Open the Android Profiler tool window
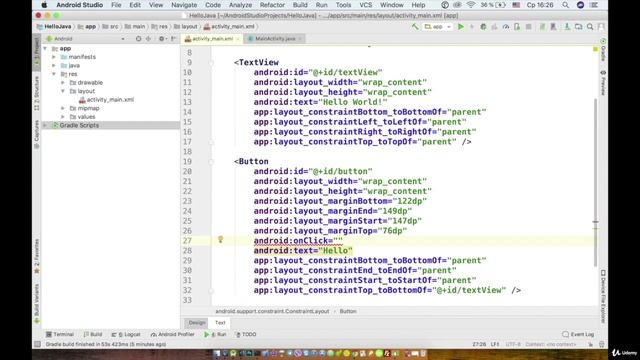 172,334
